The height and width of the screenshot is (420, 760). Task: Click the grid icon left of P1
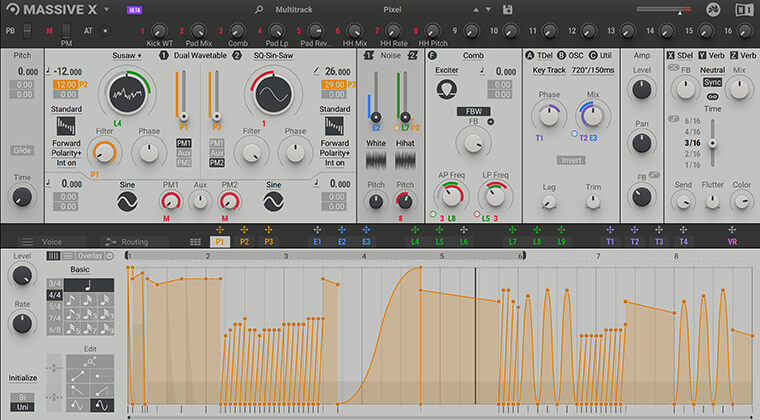coord(195,242)
